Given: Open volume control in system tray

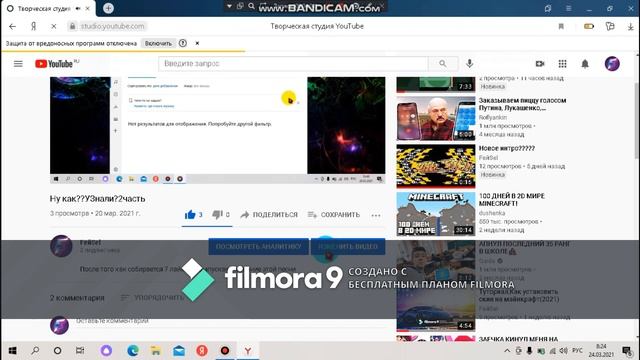Looking at the screenshot, I should pos(564,351).
